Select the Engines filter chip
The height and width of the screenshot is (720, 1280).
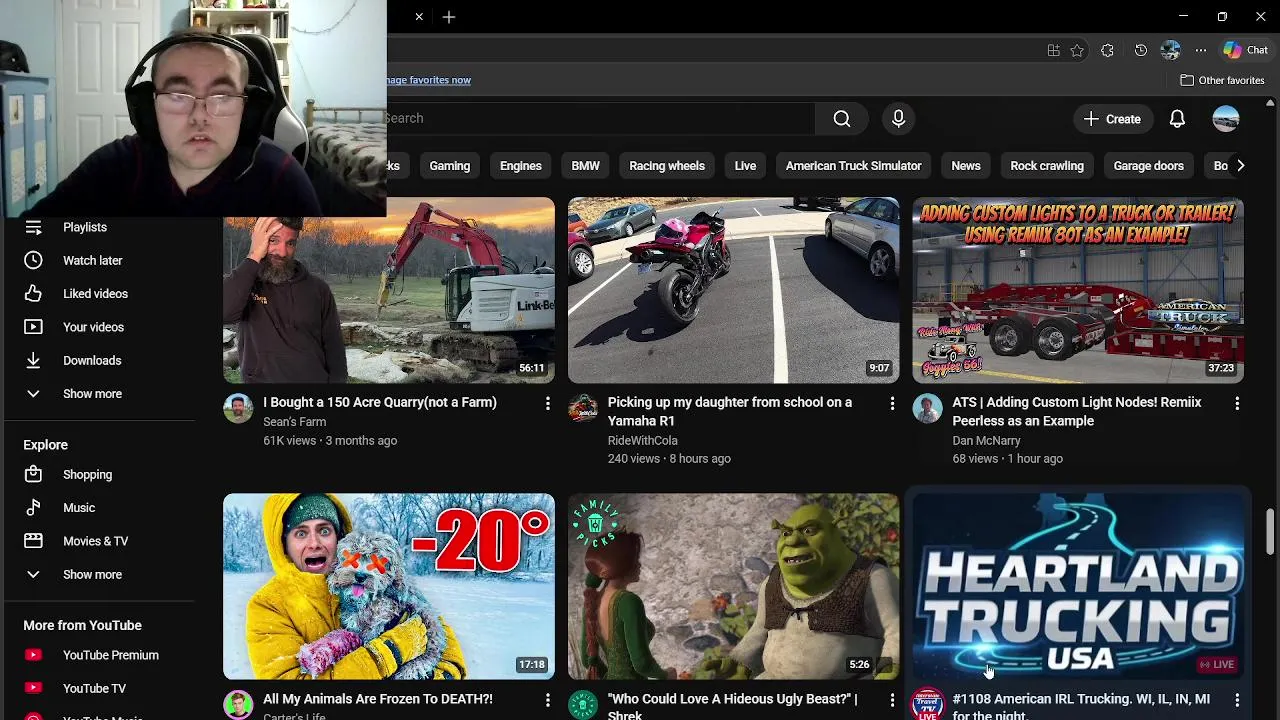point(521,166)
